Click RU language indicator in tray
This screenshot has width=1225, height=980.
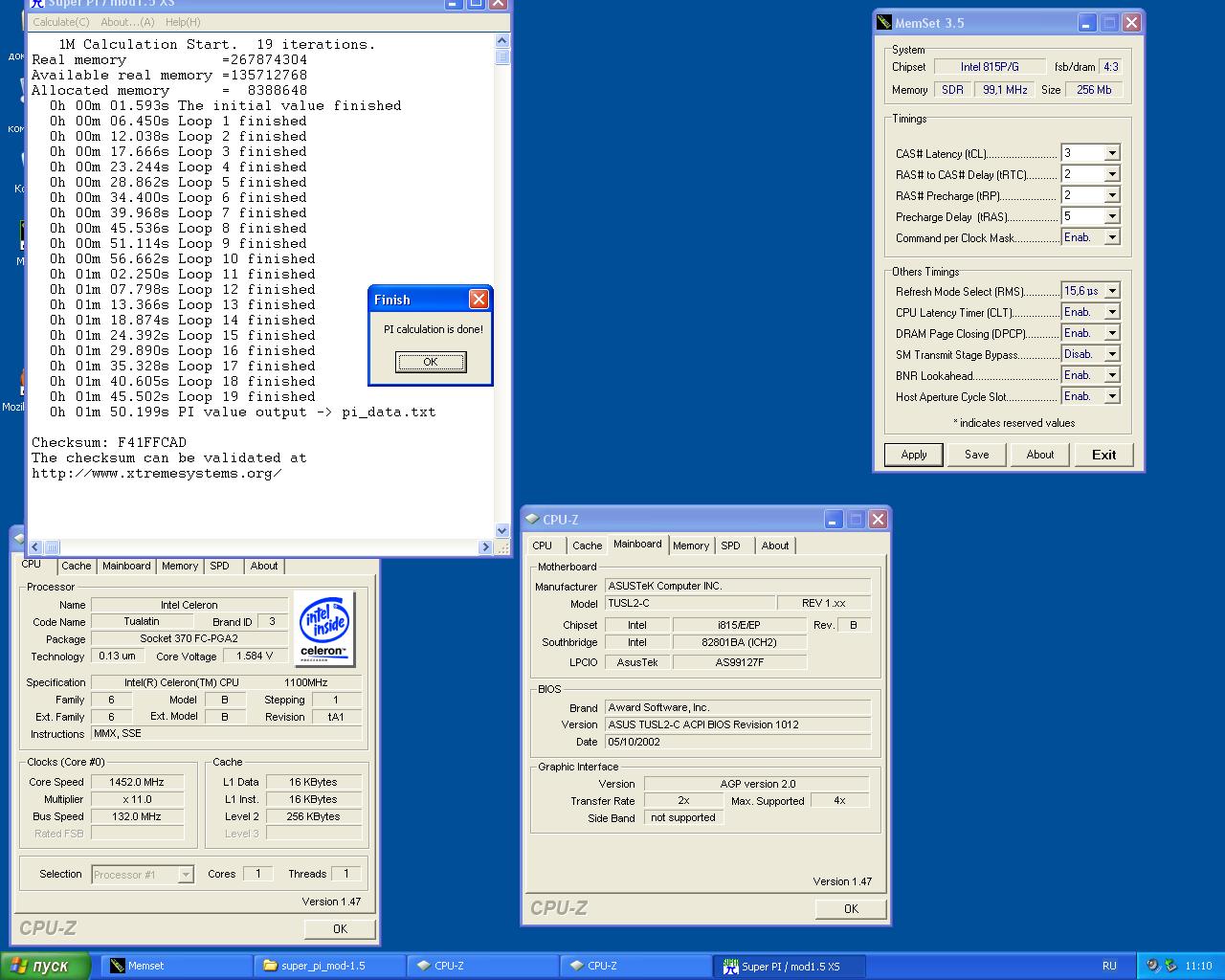click(1109, 966)
